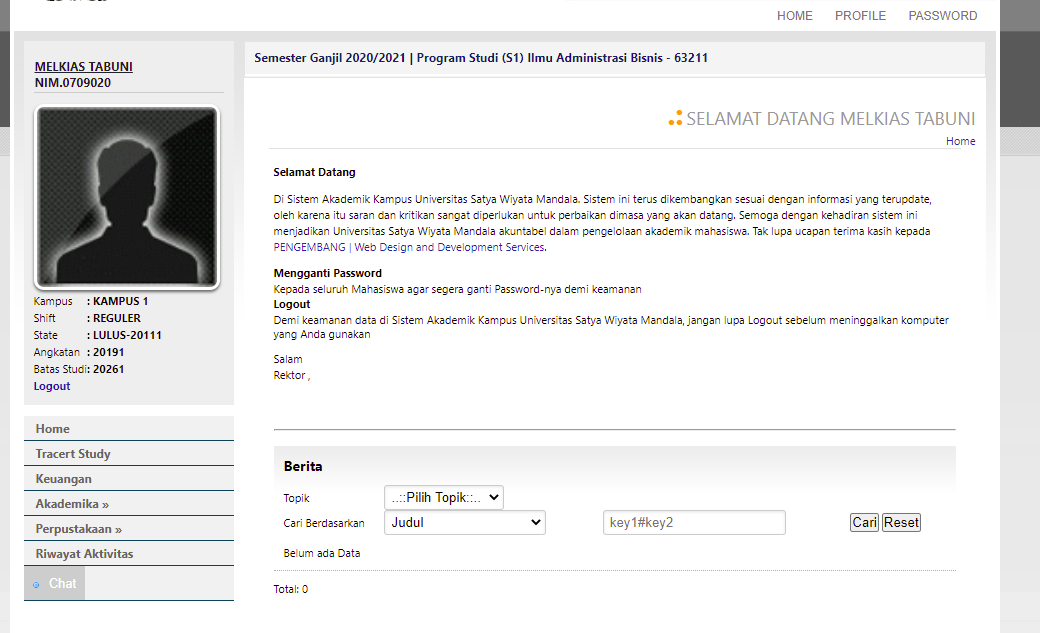Open PROFILE from top navigation
The image size is (1040, 633).
(x=860, y=16)
